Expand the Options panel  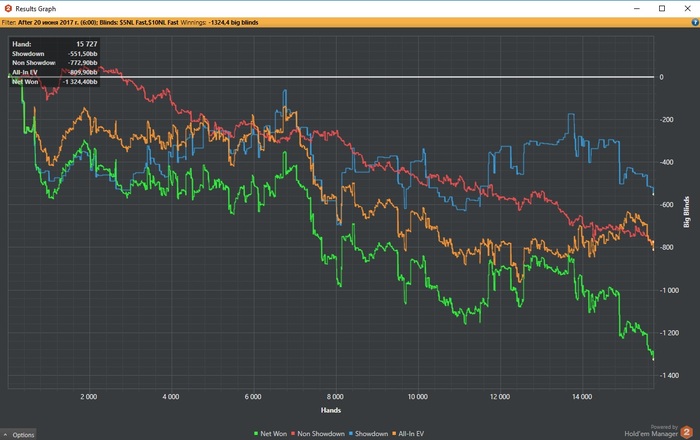(x=18, y=435)
